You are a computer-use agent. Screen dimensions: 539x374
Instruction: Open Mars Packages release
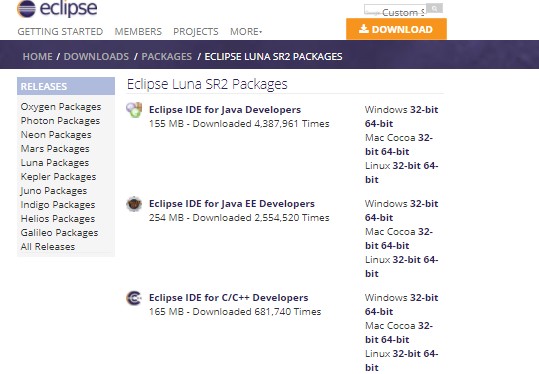click(x=55, y=149)
